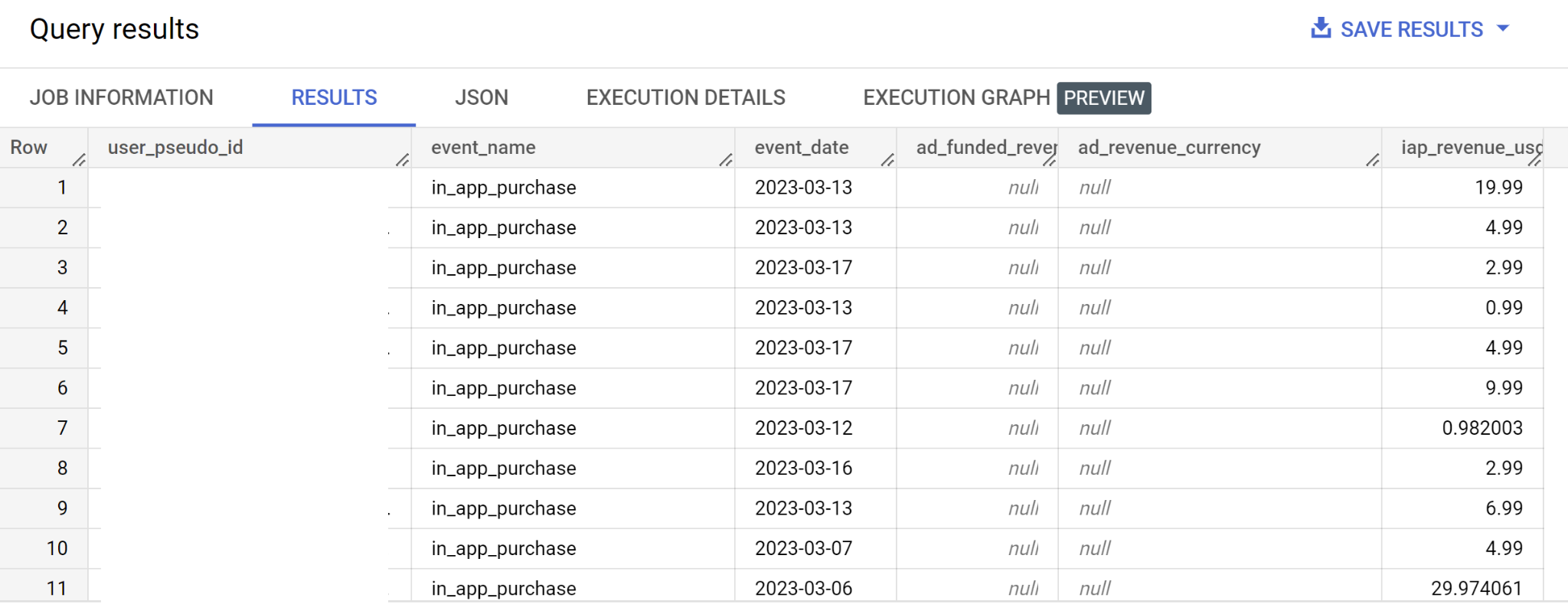This screenshot has height=611, width=1568.
Task: Click the Preview badge
Action: [1103, 98]
